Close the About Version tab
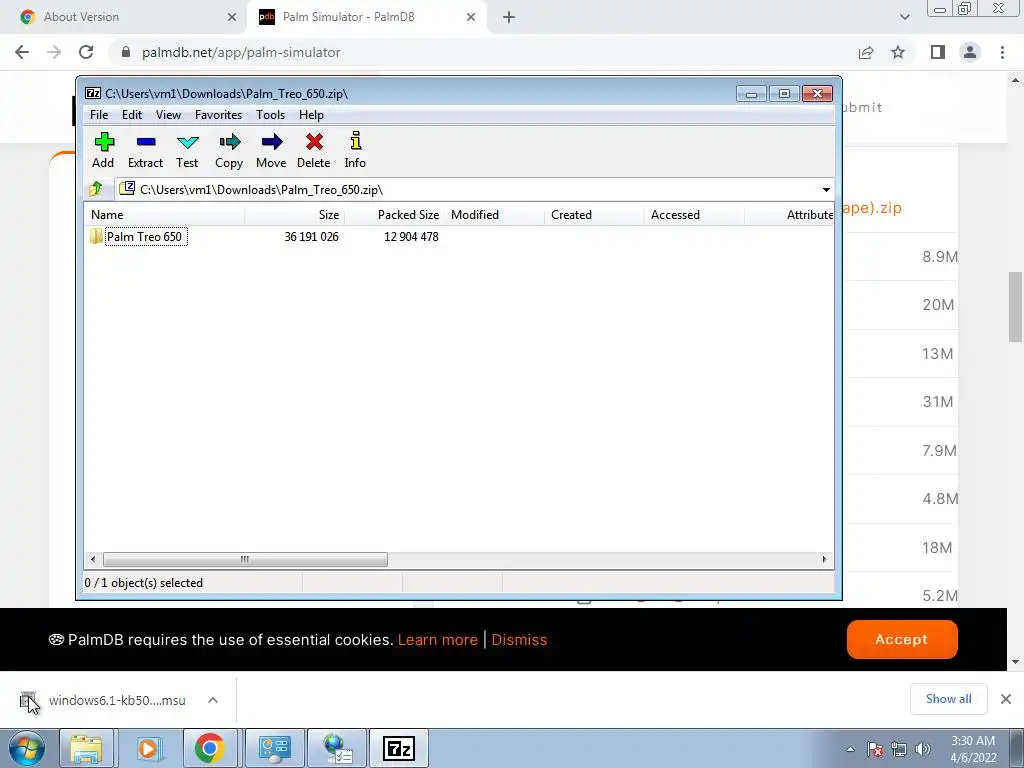The height and width of the screenshot is (768, 1024). 232,17
